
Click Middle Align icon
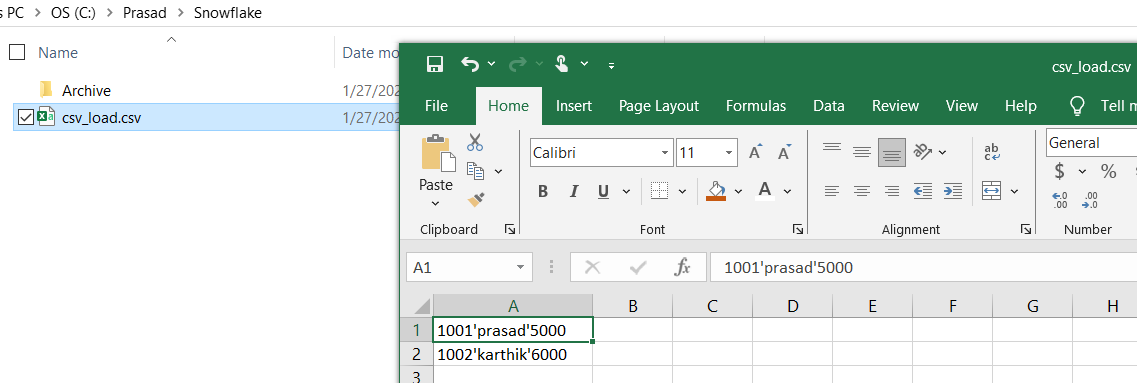pos(861,152)
